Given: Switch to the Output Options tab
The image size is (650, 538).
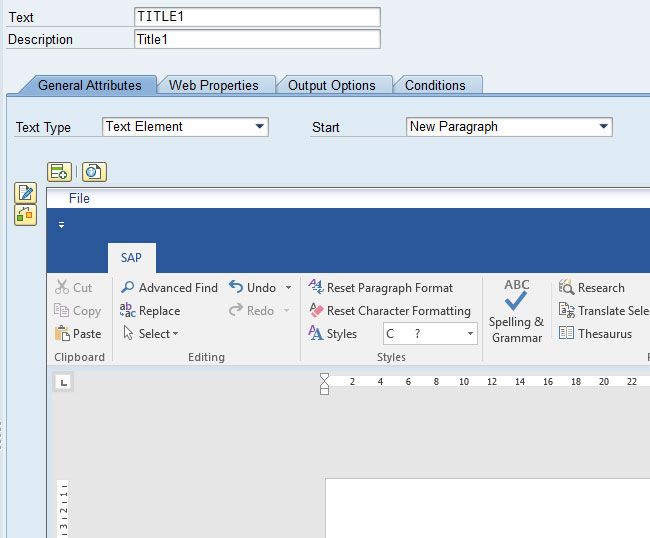Looking at the screenshot, I should point(331,86).
